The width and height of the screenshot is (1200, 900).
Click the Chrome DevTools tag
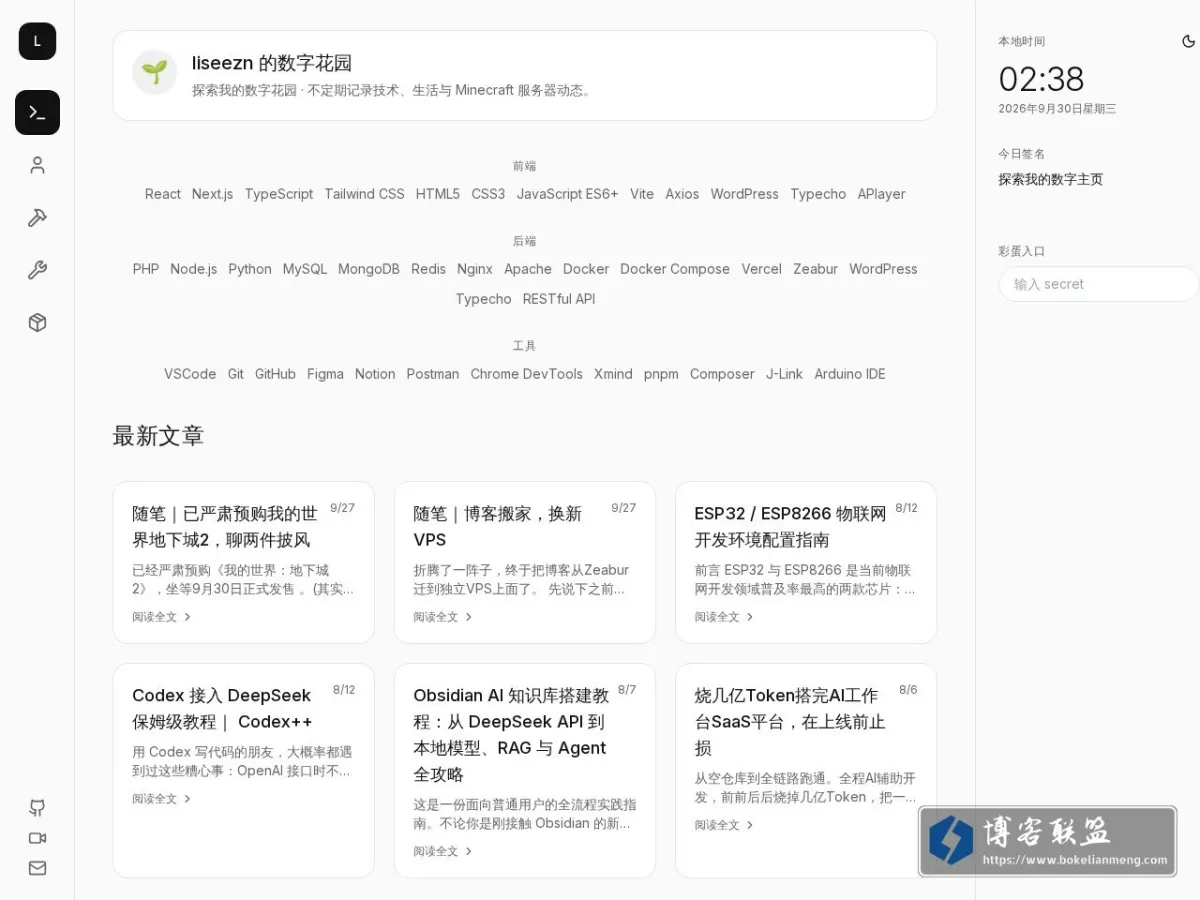(526, 374)
